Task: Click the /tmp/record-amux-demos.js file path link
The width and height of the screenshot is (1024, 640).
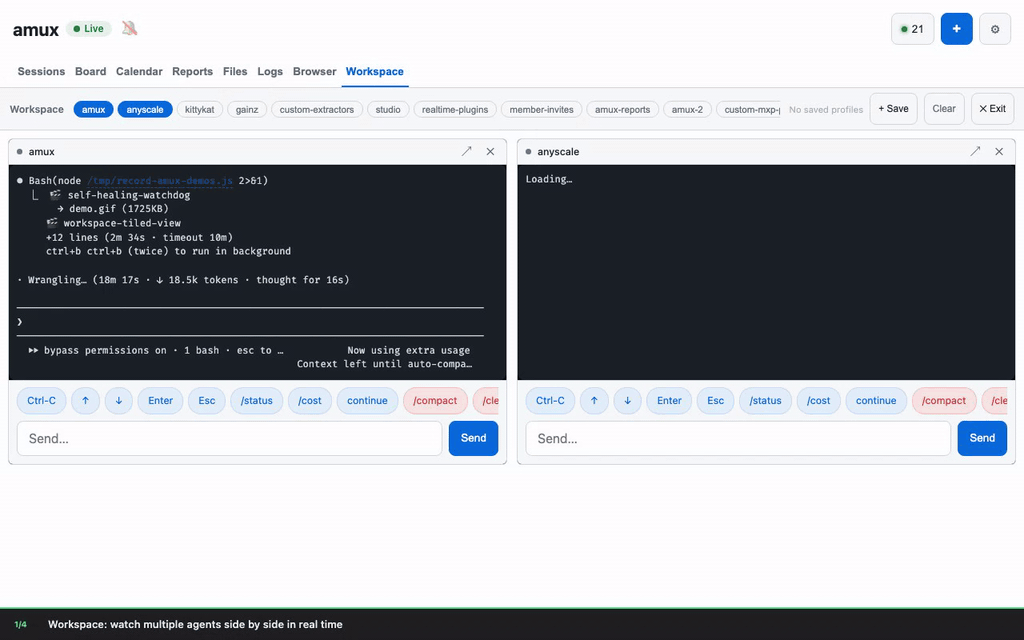Action: (160, 181)
